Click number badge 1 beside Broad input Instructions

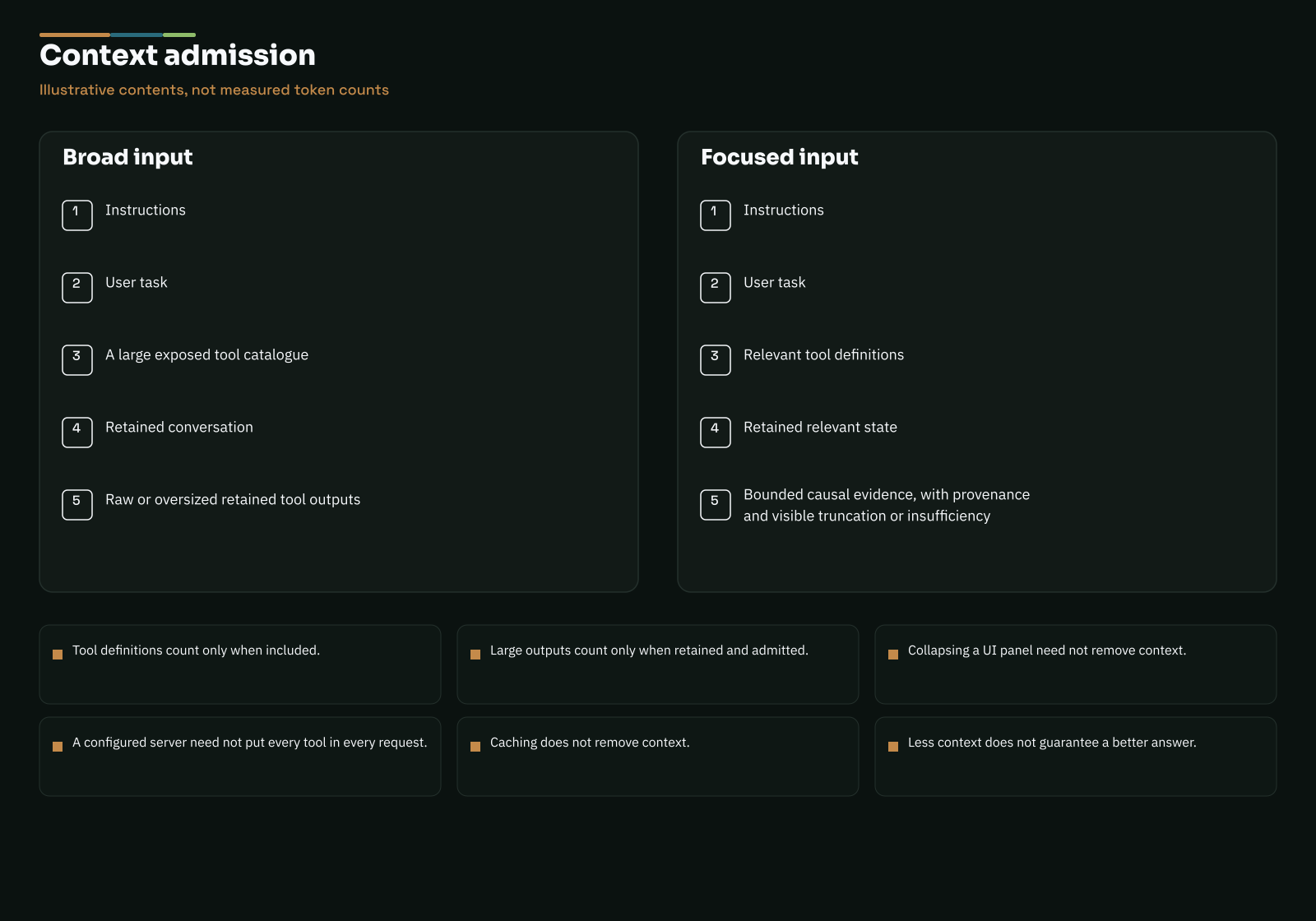pyautogui.click(x=77, y=215)
